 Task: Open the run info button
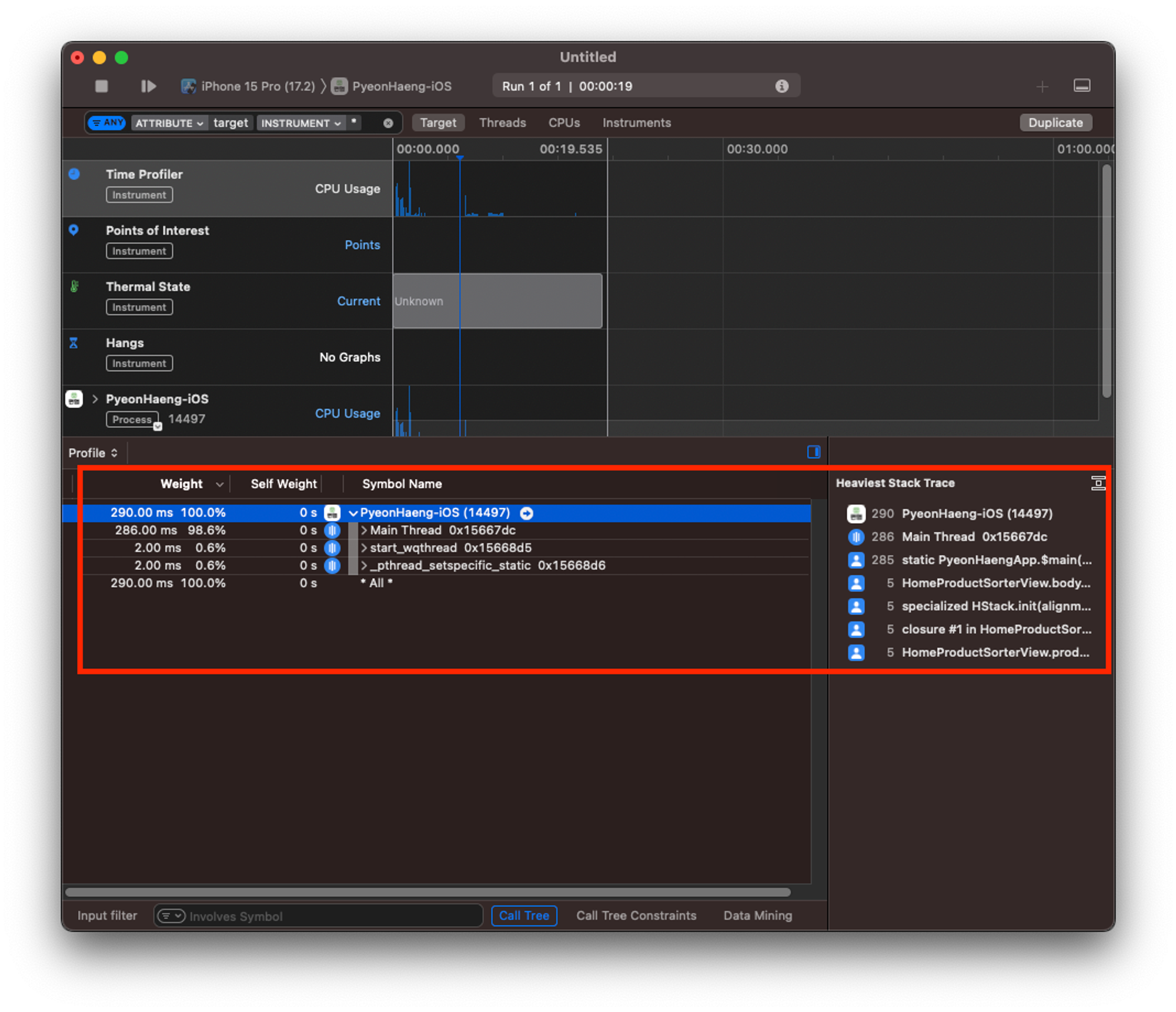781,86
